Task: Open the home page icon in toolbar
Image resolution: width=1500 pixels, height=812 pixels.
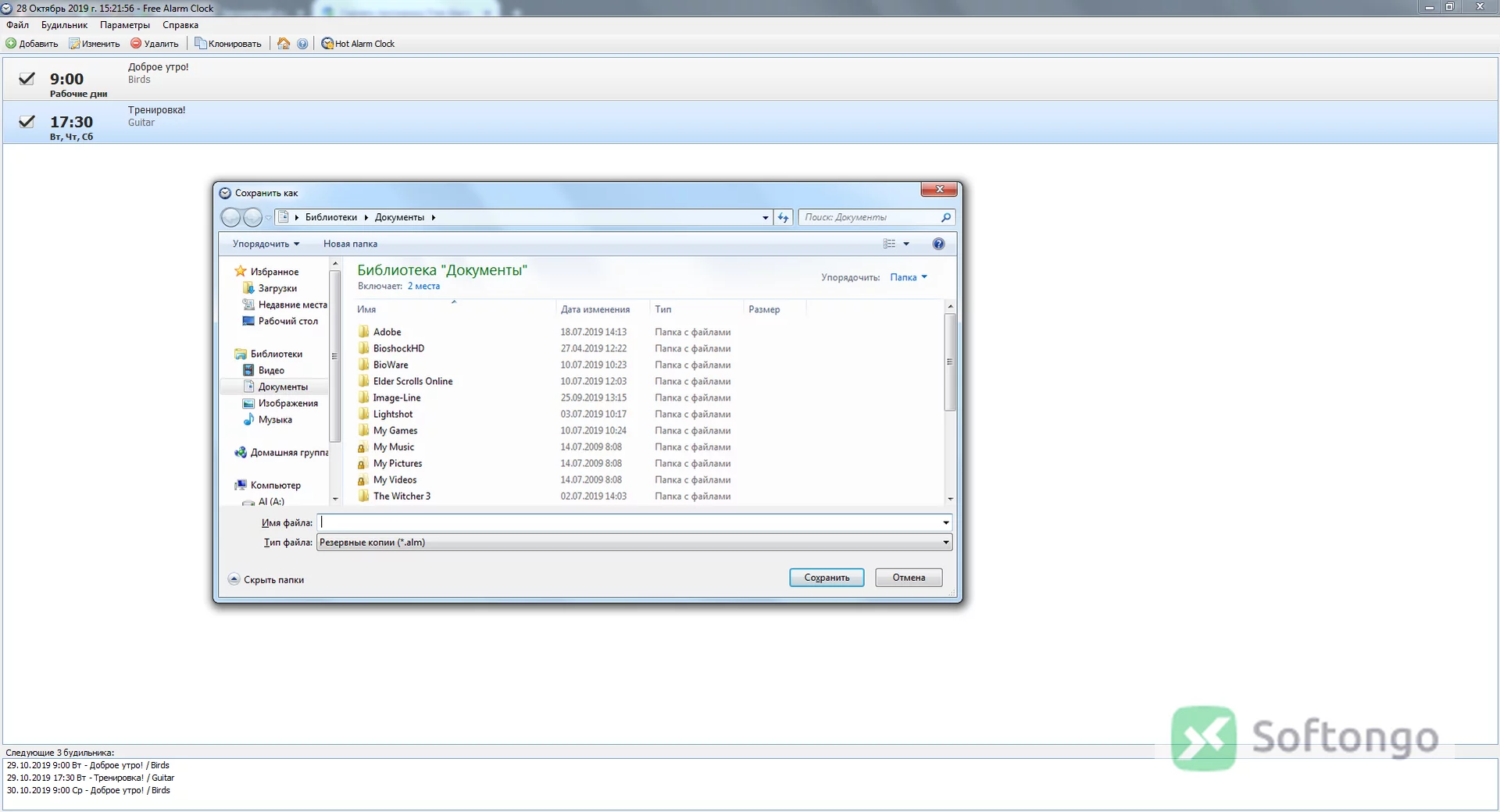Action: pyautogui.click(x=284, y=44)
